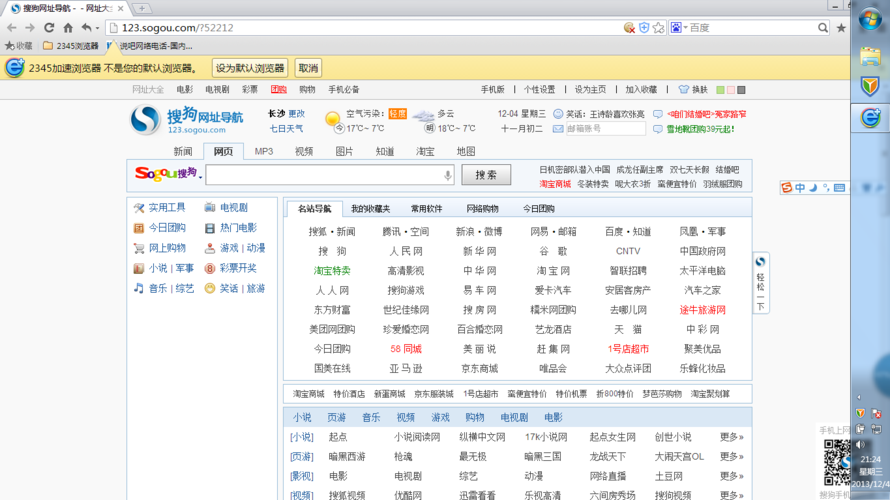Click 设为默认浏览器 button
This screenshot has height=500, width=890.
pyautogui.click(x=250, y=68)
